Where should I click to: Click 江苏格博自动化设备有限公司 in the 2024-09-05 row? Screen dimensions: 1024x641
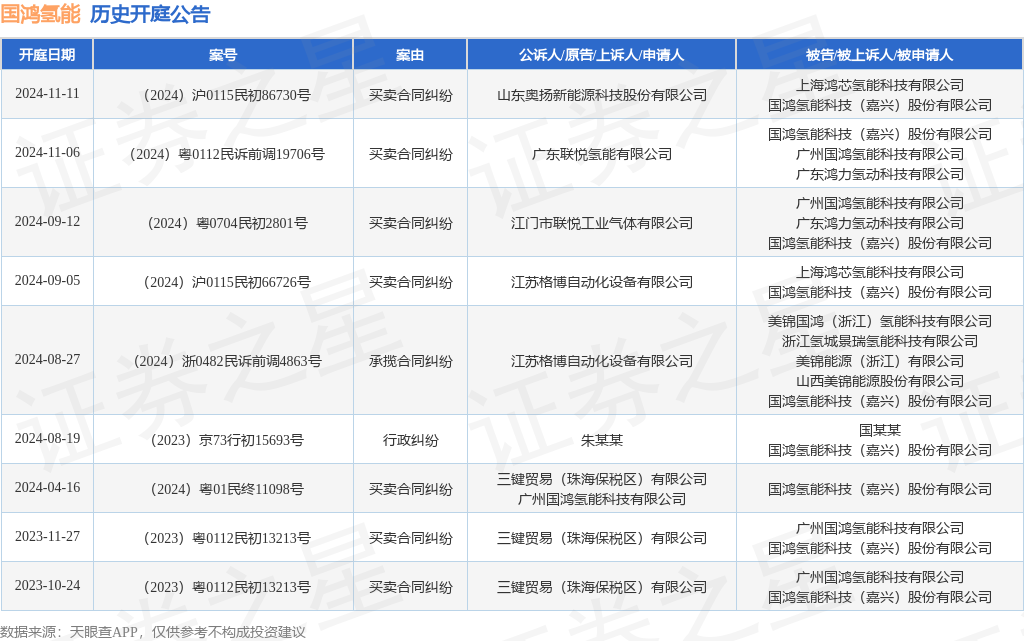[x=601, y=282]
